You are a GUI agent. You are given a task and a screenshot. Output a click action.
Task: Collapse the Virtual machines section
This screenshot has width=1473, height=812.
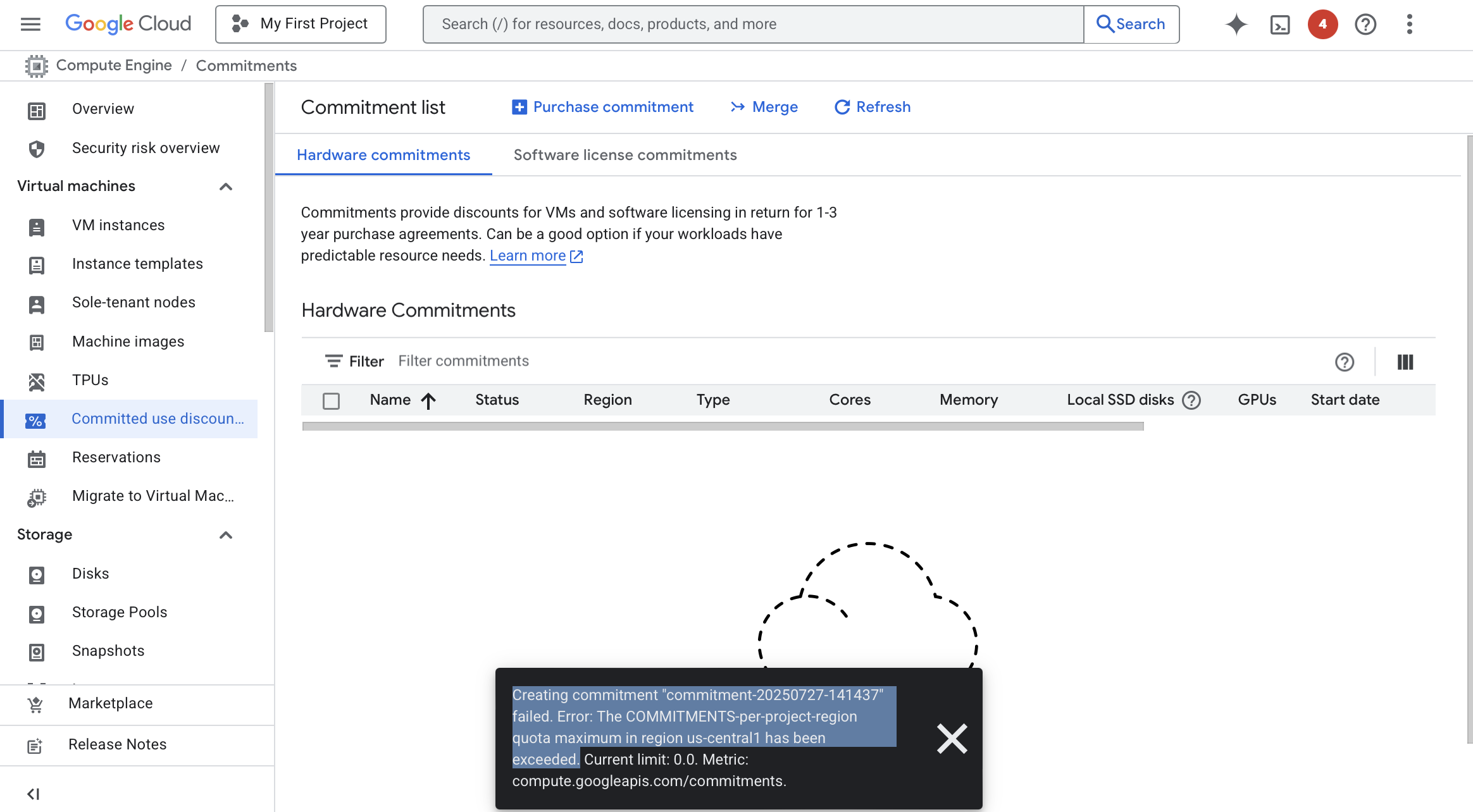point(226,187)
